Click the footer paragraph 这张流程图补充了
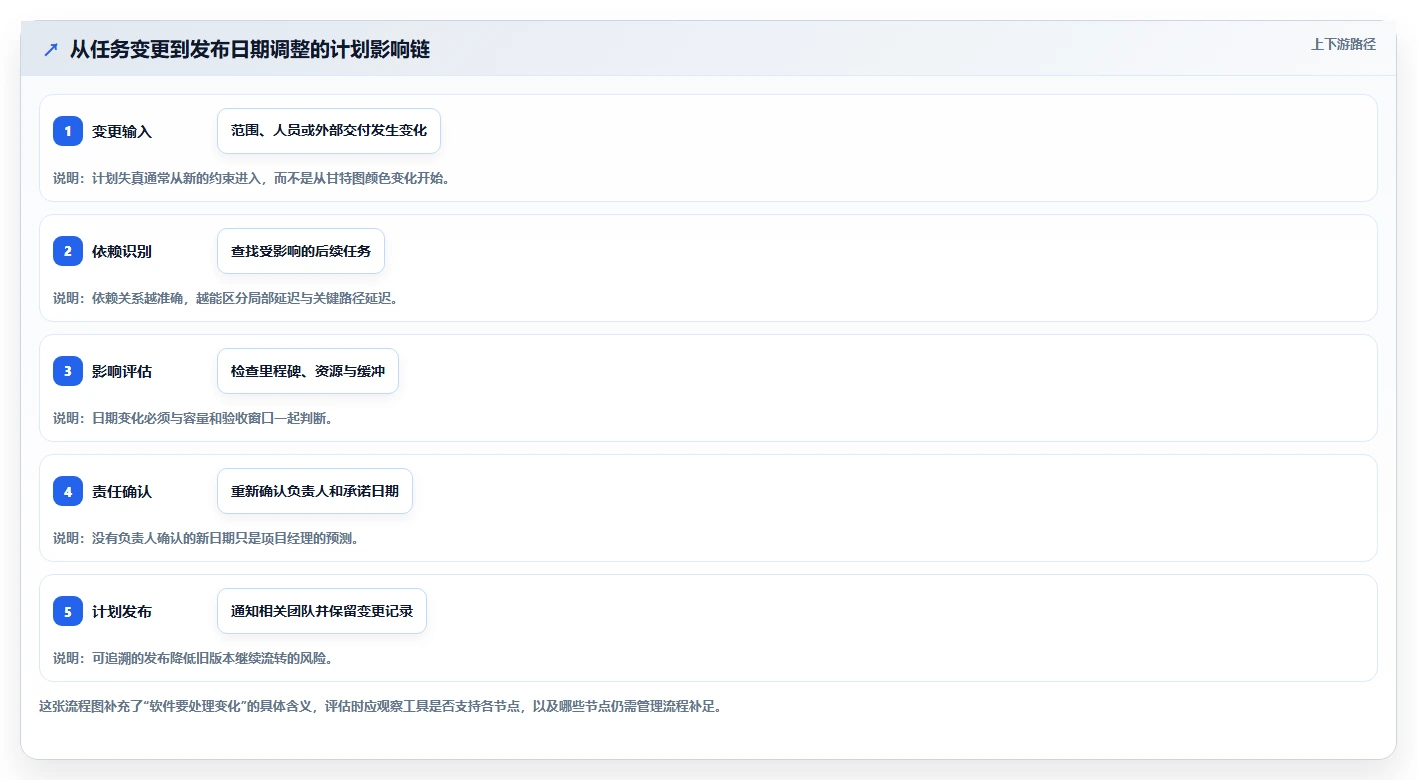Screen dimensions: 1417x780 click(x=380, y=706)
